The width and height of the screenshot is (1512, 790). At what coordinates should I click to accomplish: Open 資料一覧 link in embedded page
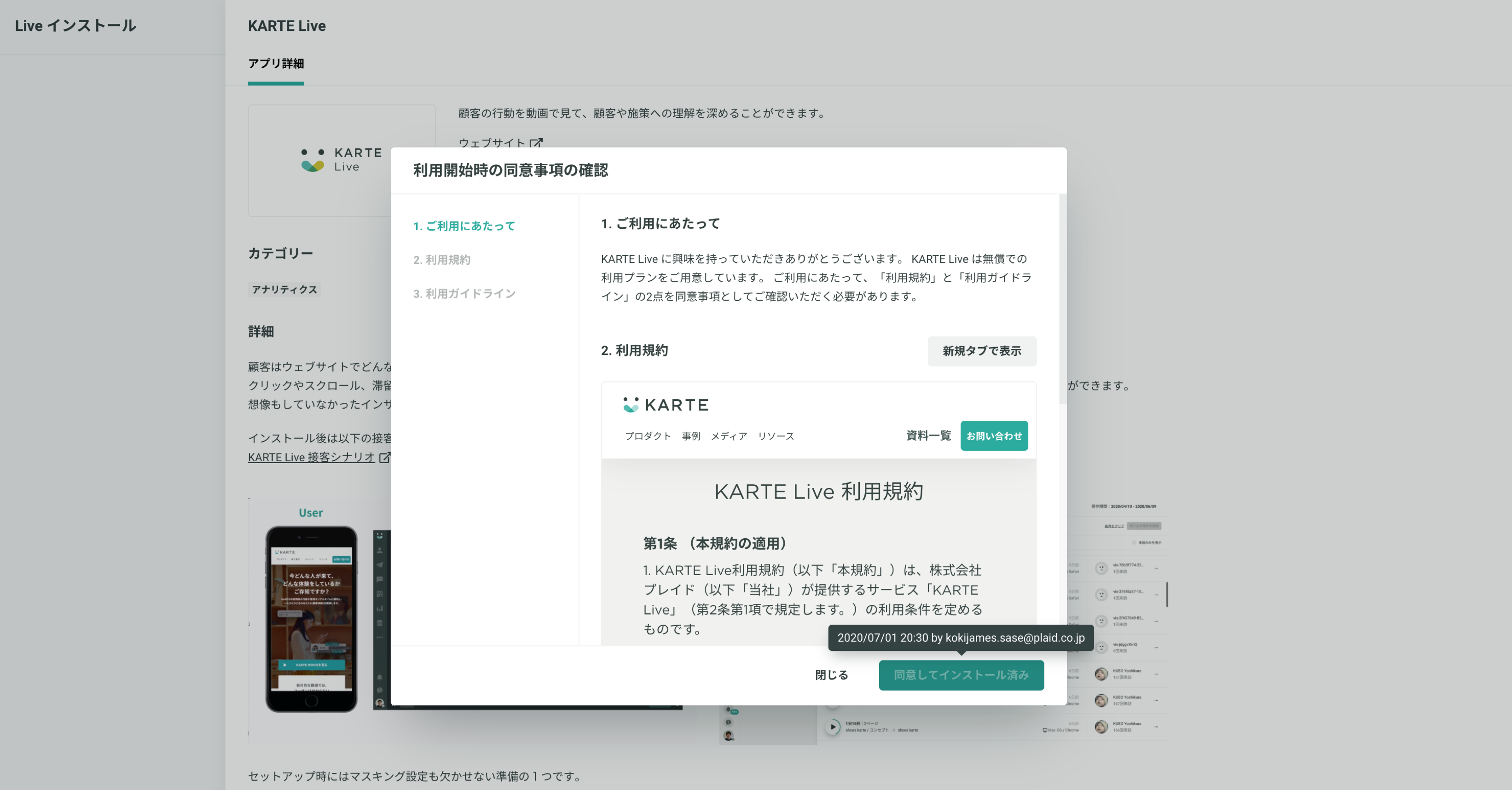[x=928, y=436]
